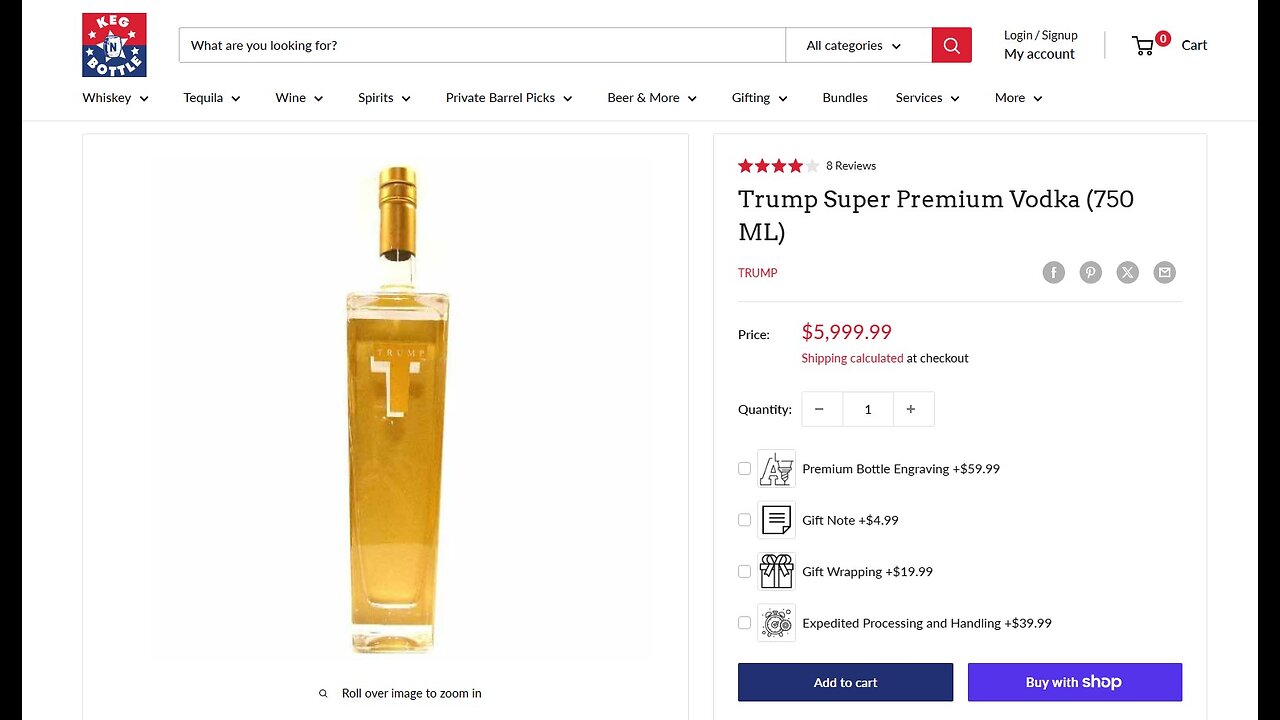Image resolution: width=1280 pixels, height=720 pixels.
Task: Open the shopping cart icon
Action: point(1143,45)
